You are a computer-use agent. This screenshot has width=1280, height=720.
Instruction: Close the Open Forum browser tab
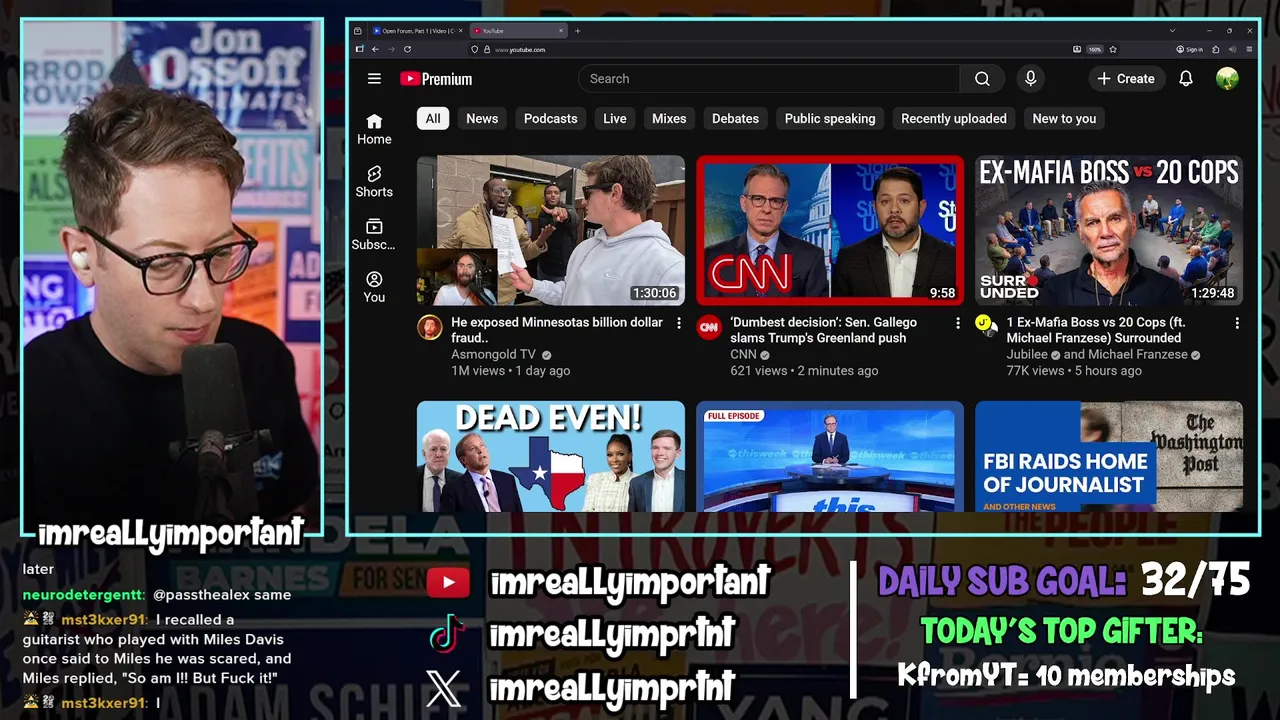pyautogui.click(x=460, y=31)
